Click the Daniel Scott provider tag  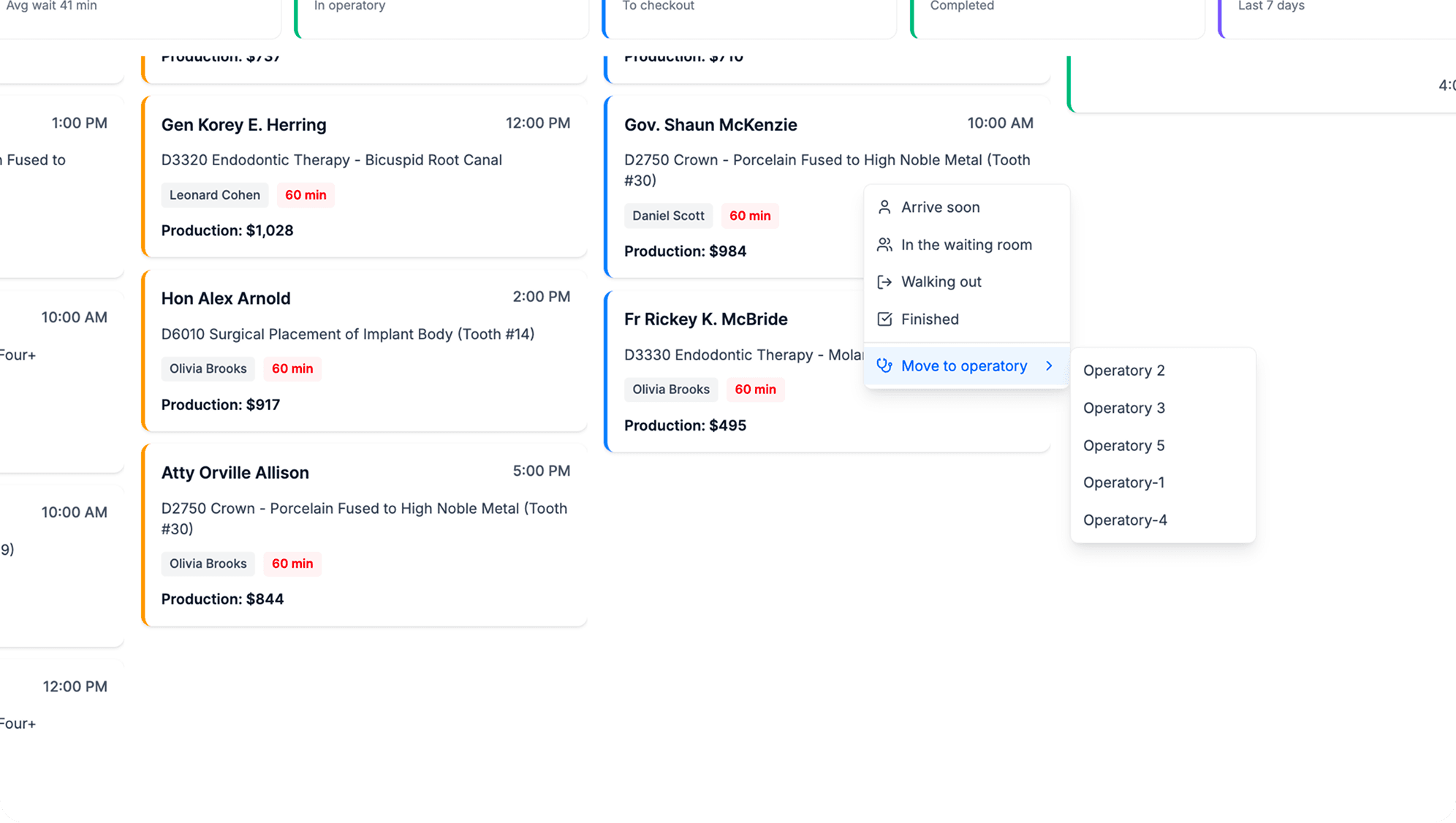668,216
